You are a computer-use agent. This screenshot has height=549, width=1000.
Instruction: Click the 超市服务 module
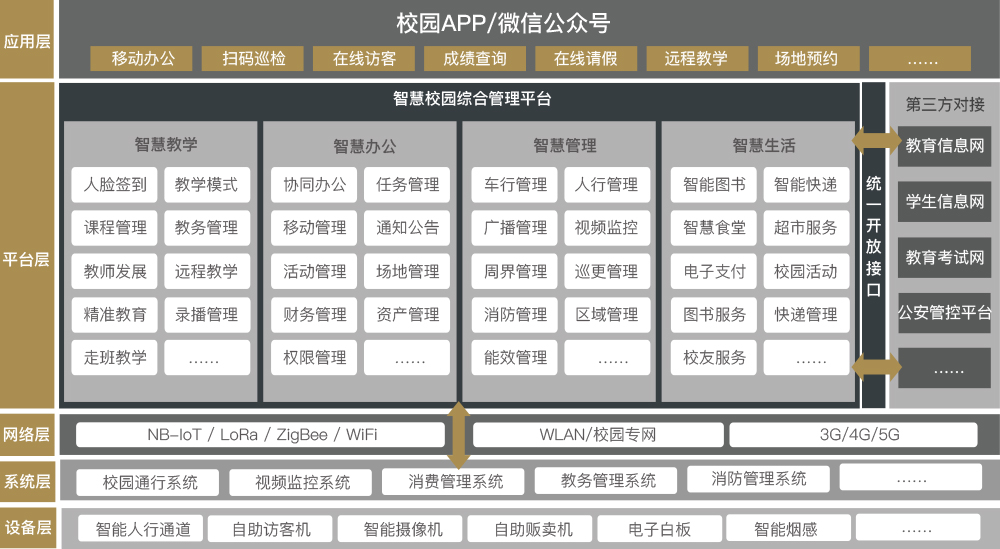coord(806,228)
